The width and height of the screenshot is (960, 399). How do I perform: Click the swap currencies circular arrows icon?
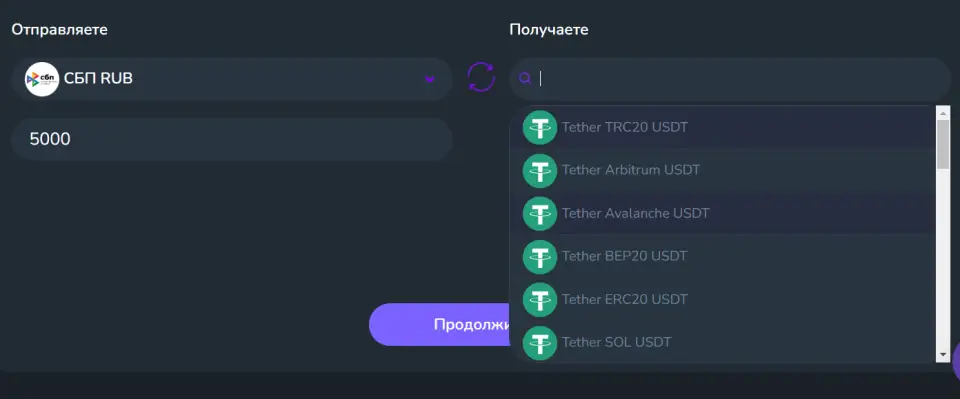pyautogui.click(x=481, y=77)
